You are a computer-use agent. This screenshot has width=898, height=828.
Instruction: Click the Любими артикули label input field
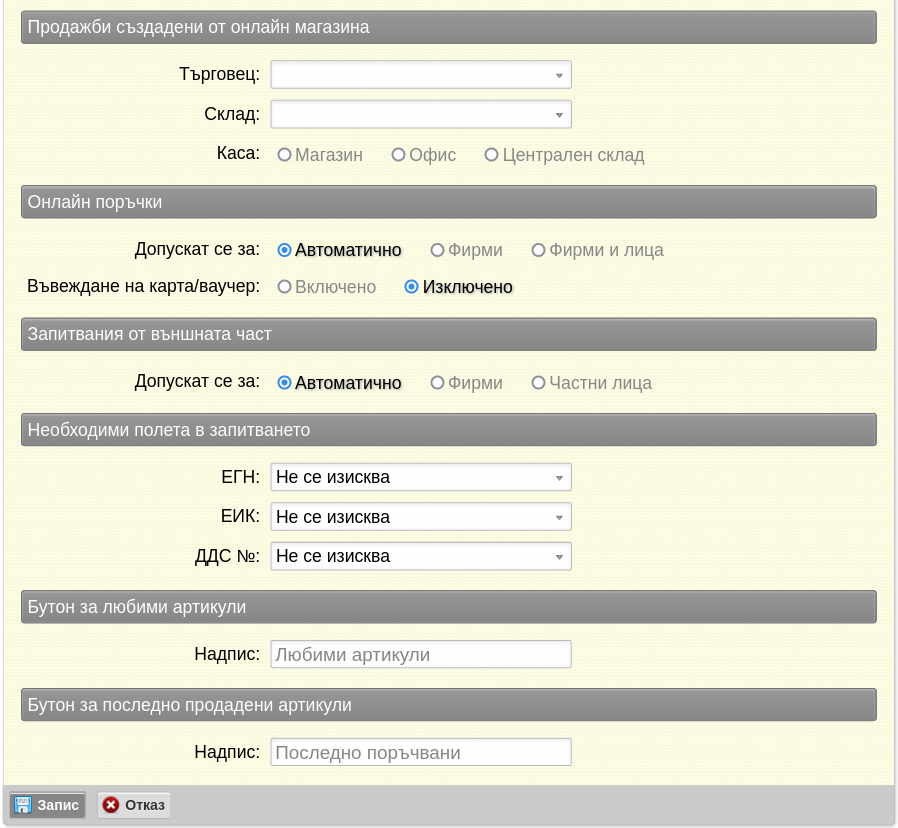click(x=421, y=654)
